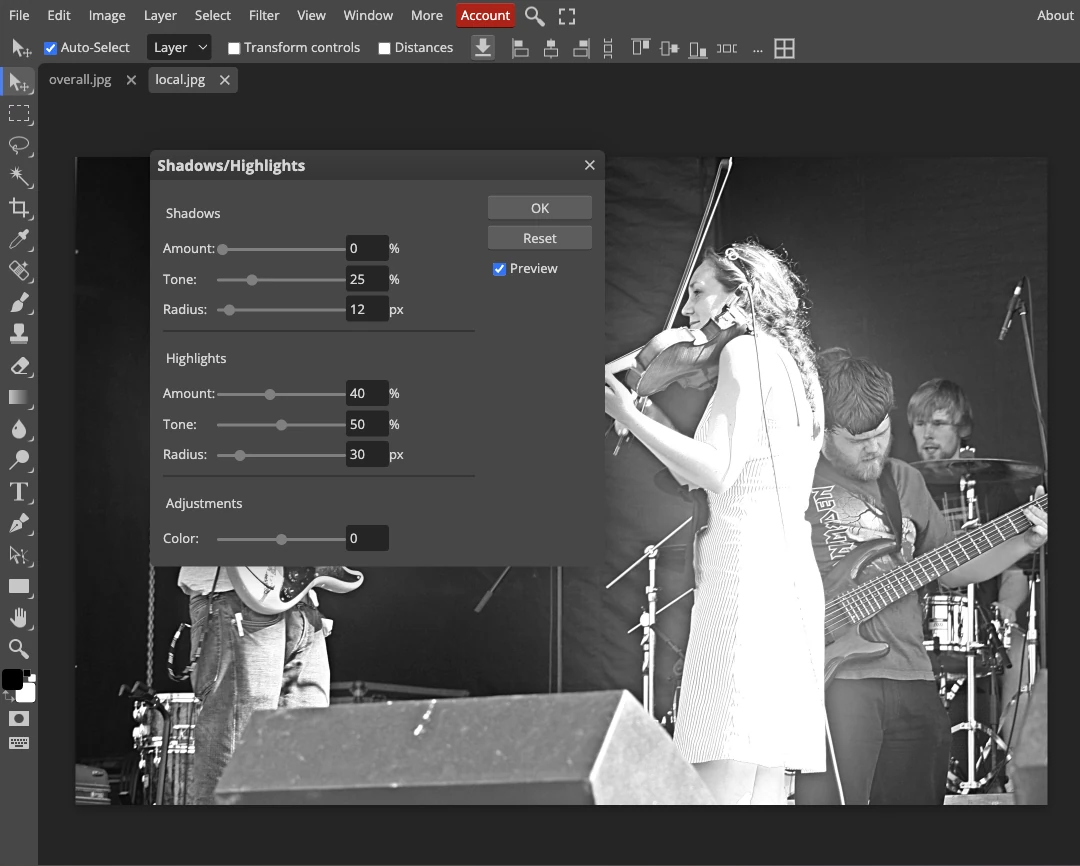Select the Zoom tool in the left toolbar

point(19,649)
